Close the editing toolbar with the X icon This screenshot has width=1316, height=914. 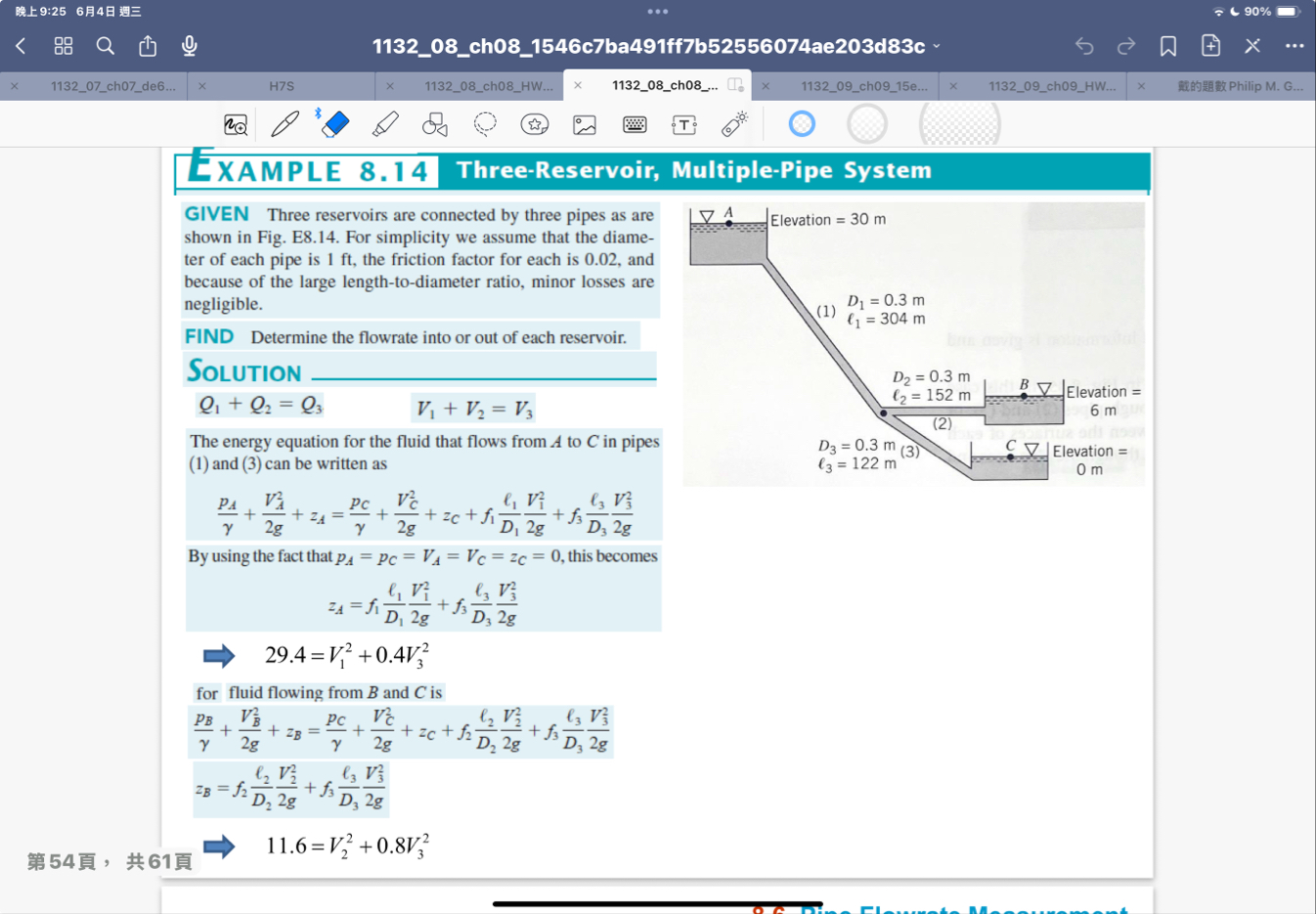(x=1252, y=46)
